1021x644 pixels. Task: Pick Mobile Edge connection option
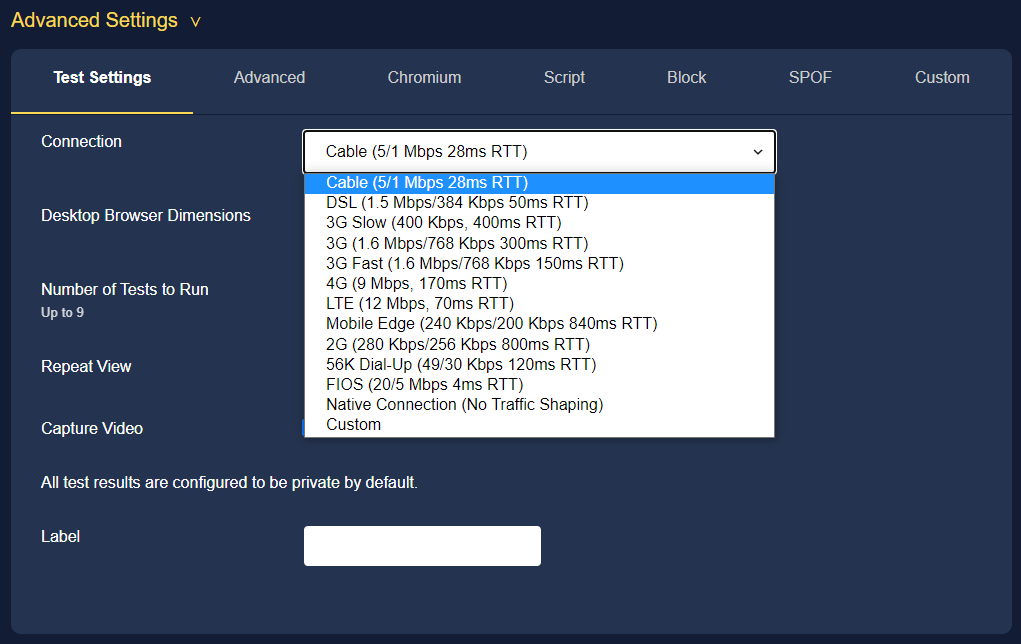(491, 323)
